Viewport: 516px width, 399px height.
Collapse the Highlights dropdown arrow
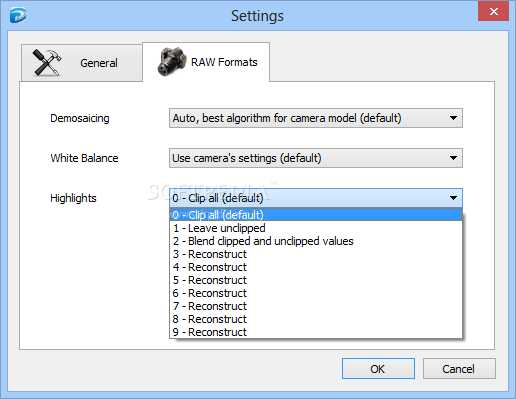(x=453, y=198)
